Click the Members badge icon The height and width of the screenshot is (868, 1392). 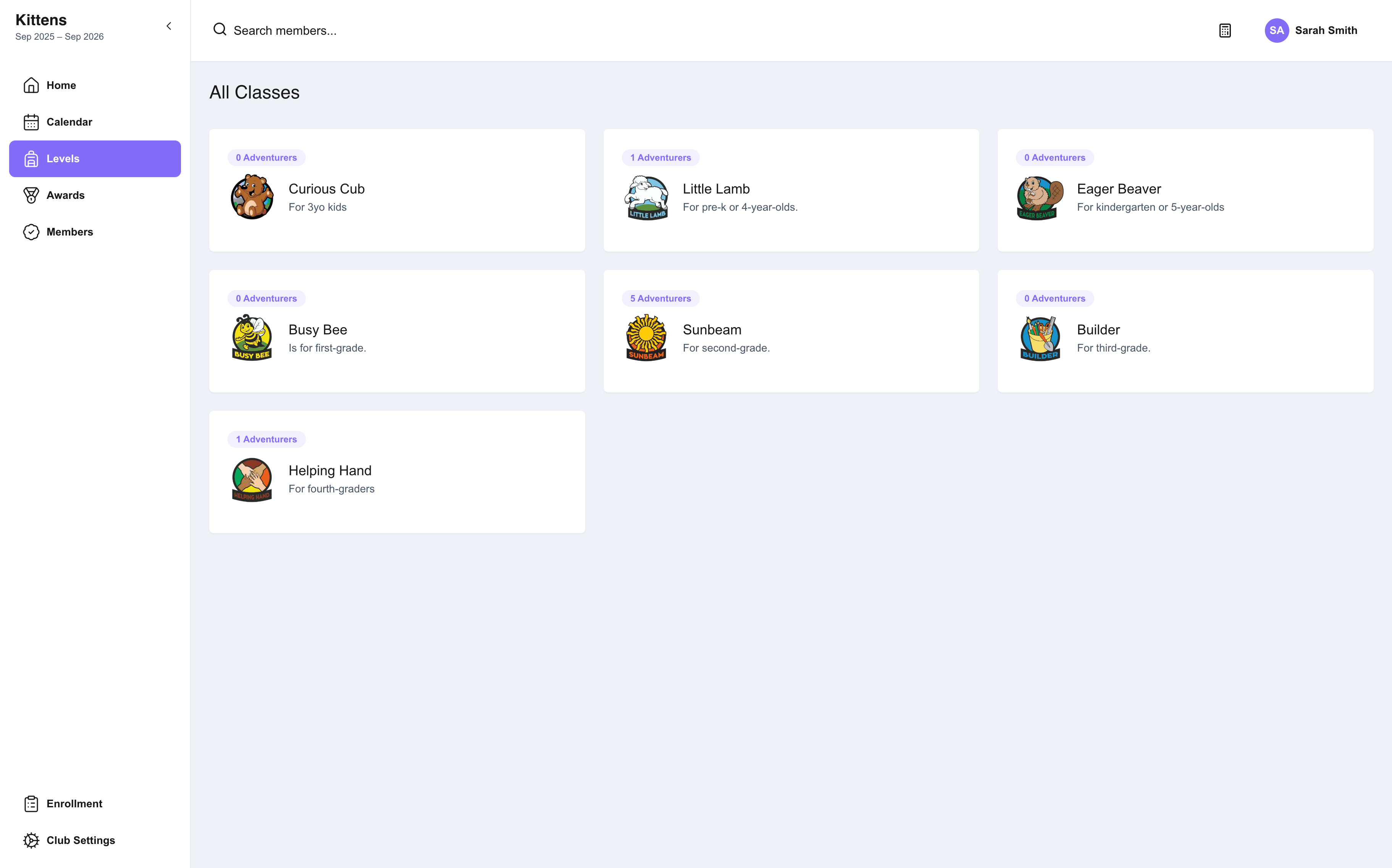[31, 232]
